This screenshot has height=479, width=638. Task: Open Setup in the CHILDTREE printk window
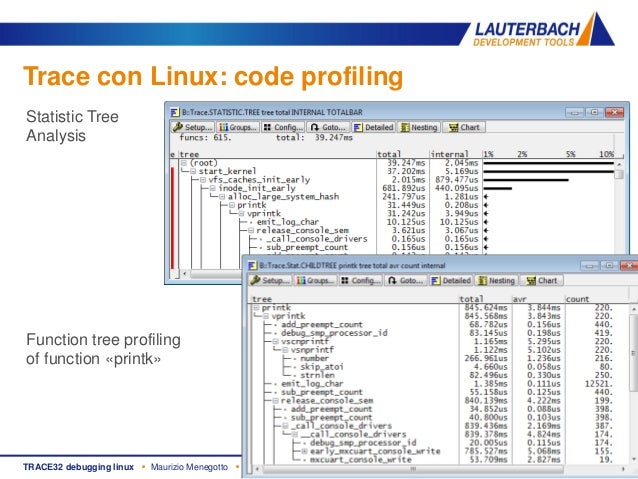(270, 280)
